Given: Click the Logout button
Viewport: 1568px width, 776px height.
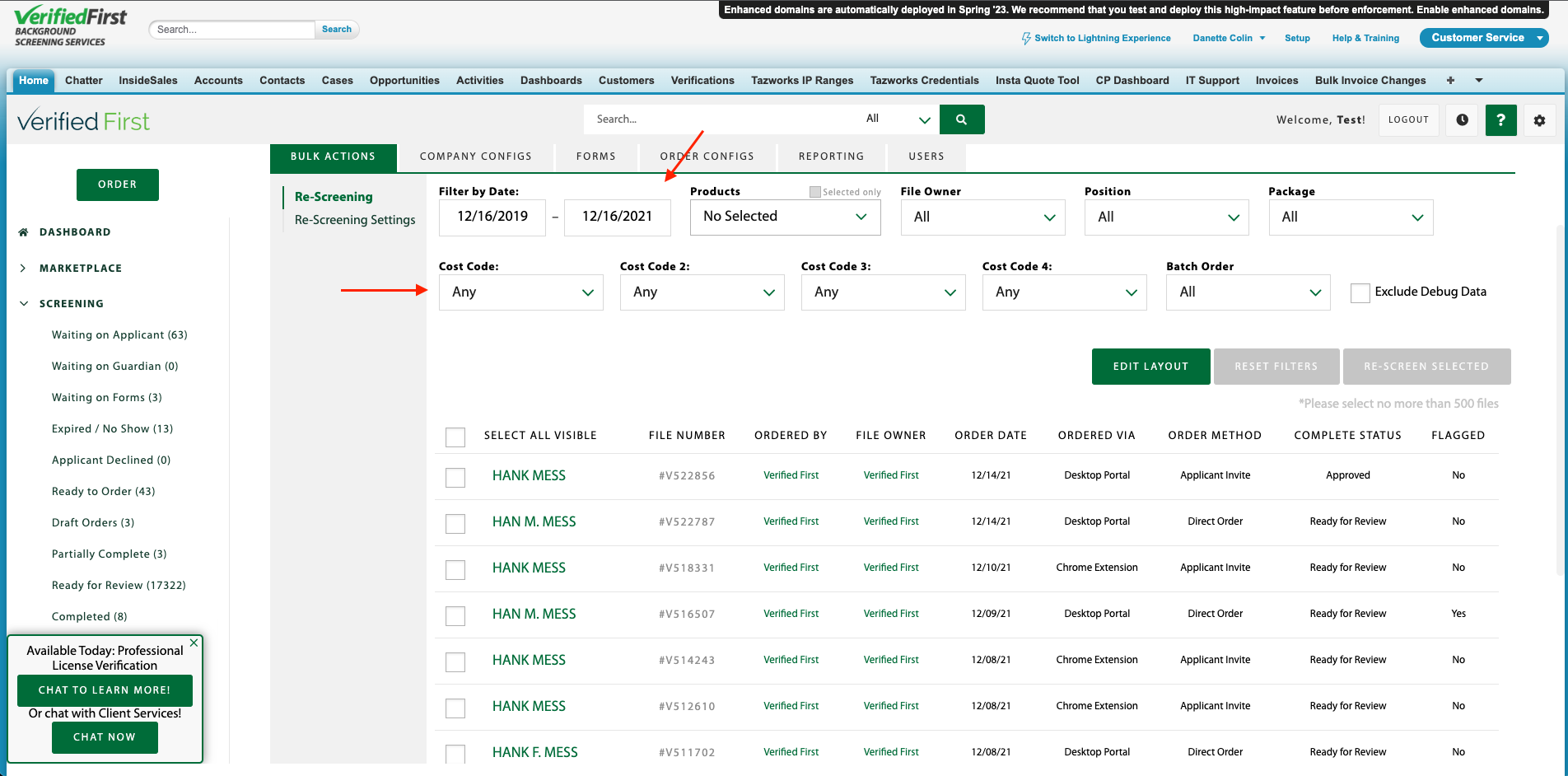Looking at the screenshot, I should click(1409, 119).
